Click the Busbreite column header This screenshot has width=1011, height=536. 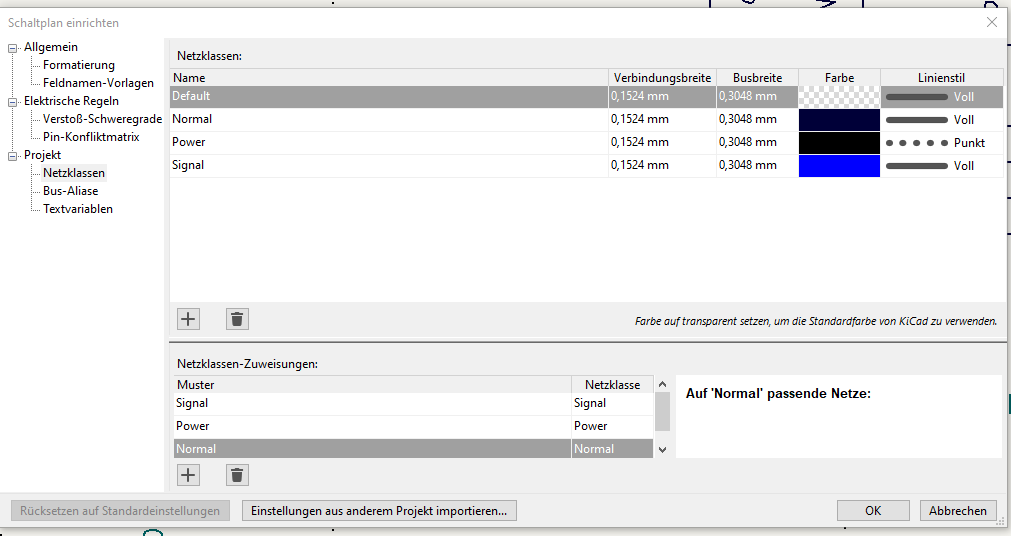click(757, 77)
